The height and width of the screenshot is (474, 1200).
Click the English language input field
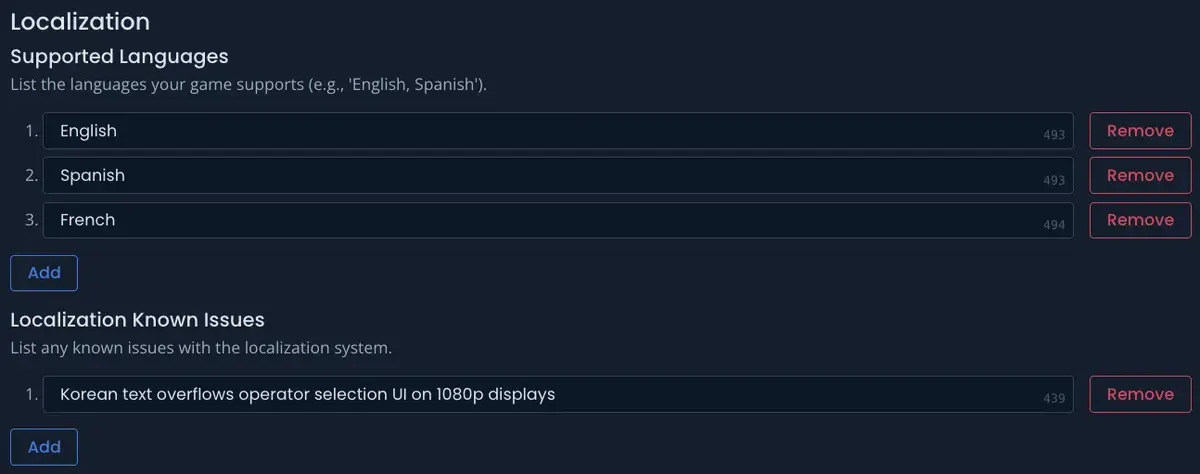click(540, 131)
